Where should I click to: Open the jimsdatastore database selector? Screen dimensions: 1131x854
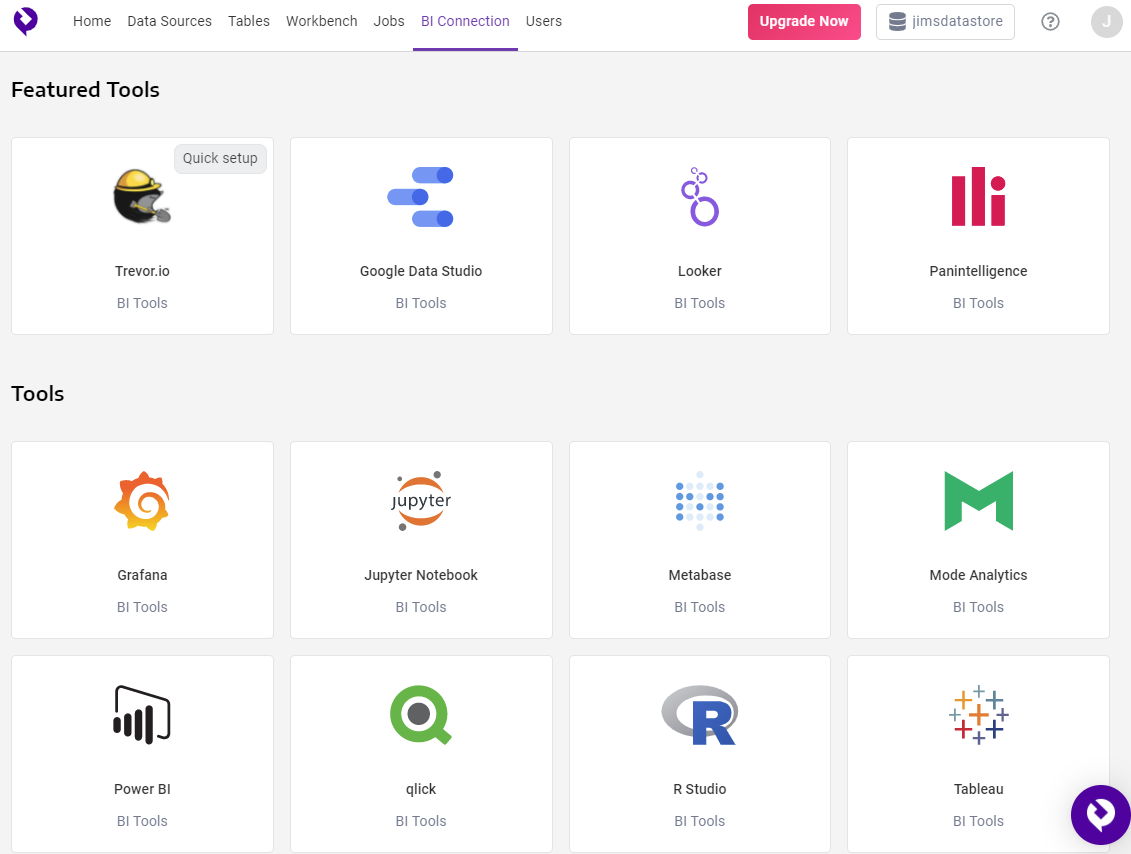point(945,22)
